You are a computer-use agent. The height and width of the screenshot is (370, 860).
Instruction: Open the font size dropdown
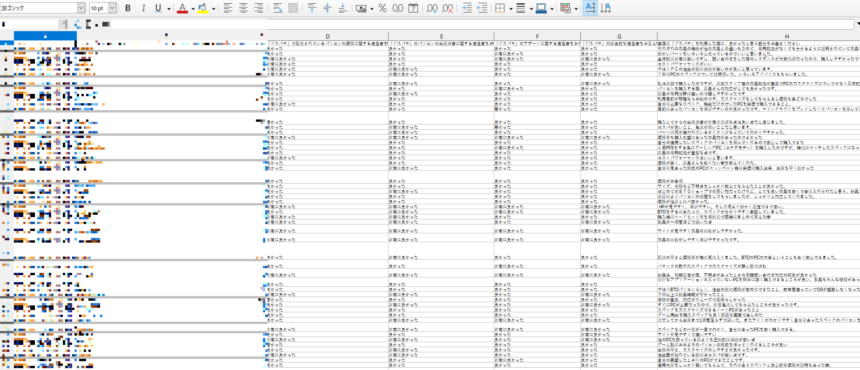point(112,8)
